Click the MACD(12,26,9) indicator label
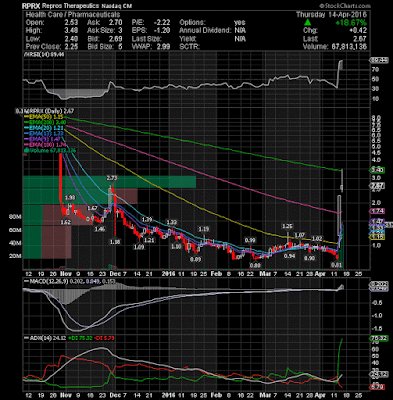The height and width of the screenshot is (400, 393). pos(49,281)
